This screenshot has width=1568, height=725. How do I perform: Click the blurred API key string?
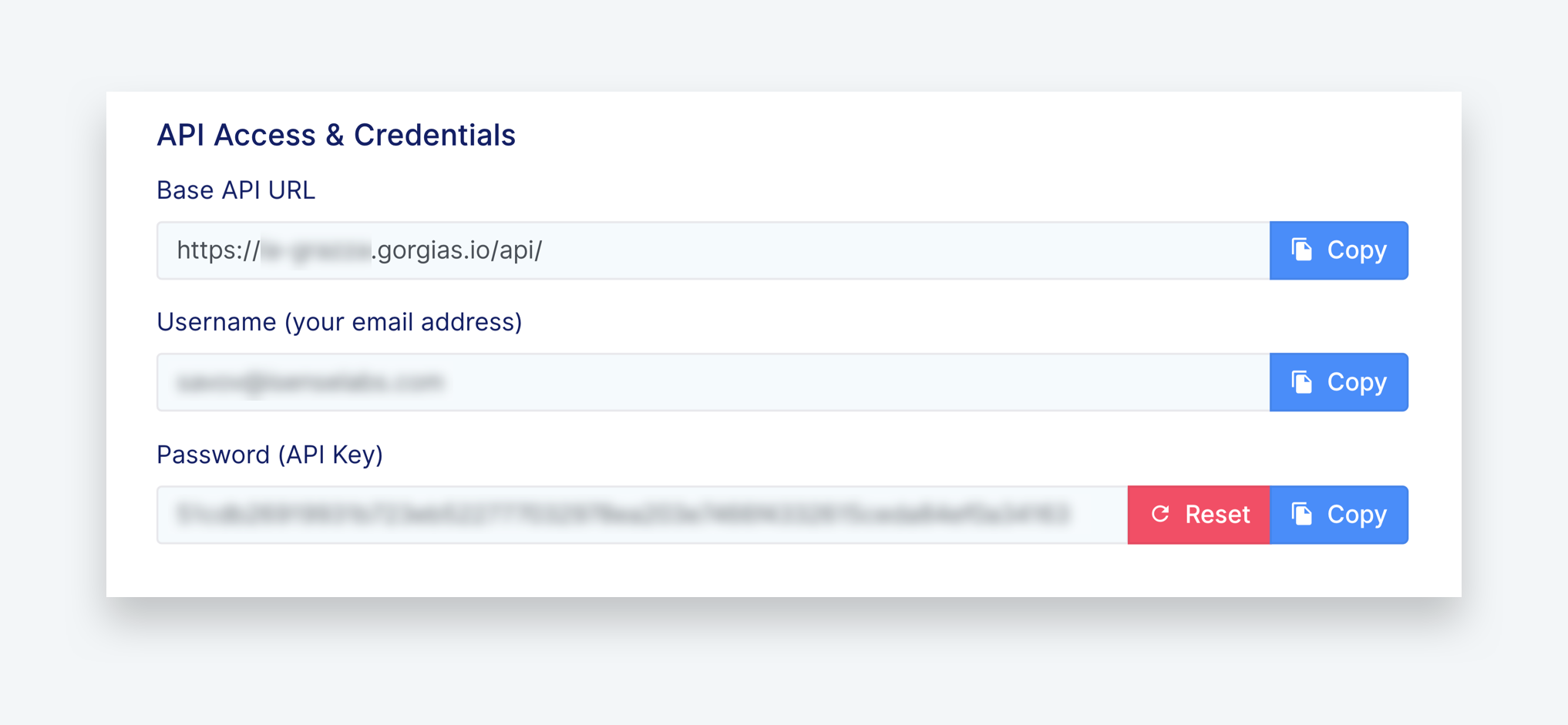pos(623,514)
